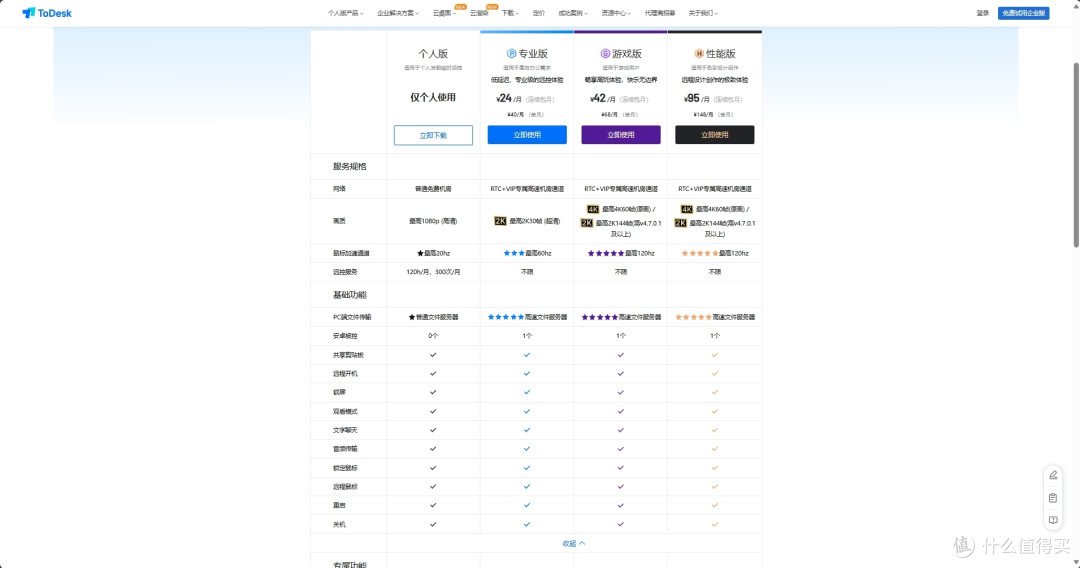Click the 专业版 blue checkmark in 远程开机 row
Image resolution: width=1080 pixels, height=568 pixels.
[527, 374]
